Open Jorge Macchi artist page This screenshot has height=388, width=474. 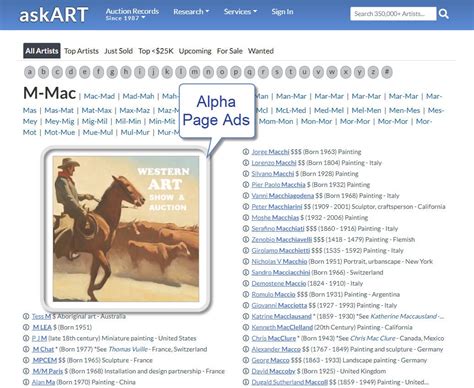(x=270, y=152)
